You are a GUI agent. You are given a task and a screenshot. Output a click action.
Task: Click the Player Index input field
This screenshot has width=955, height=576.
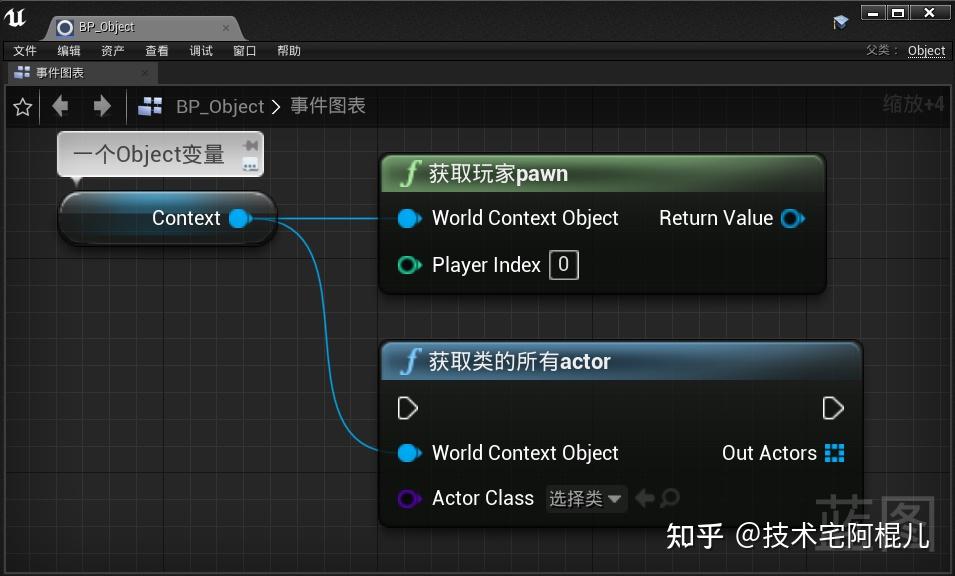[563, 265]
